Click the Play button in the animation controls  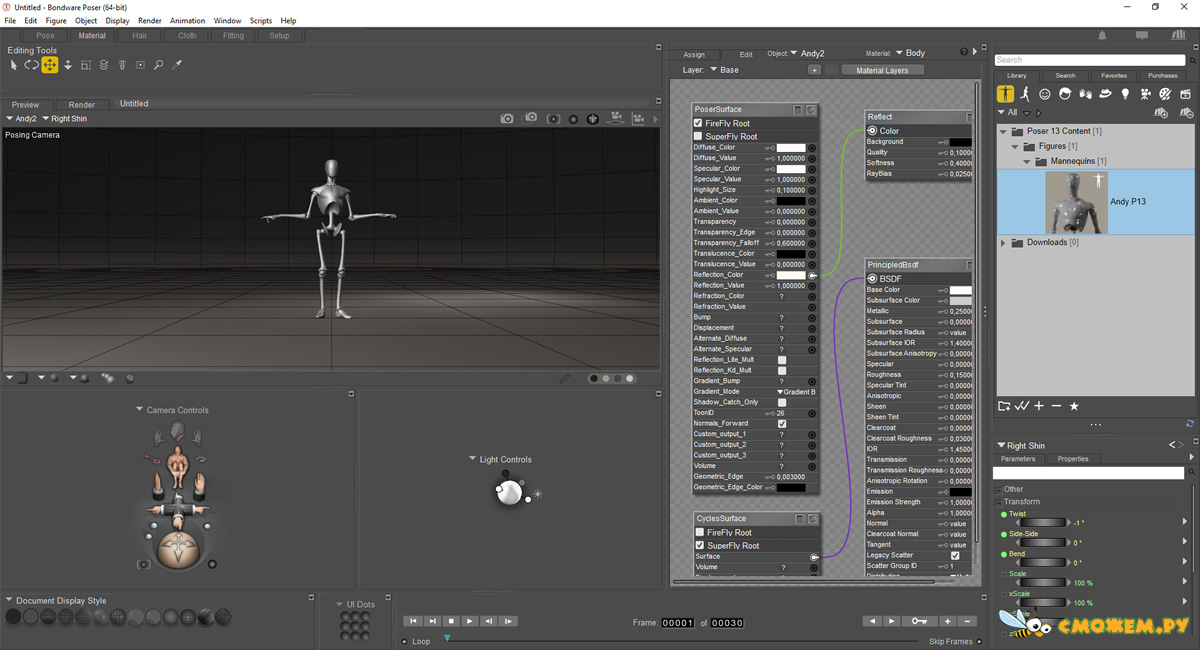(470, 621)
